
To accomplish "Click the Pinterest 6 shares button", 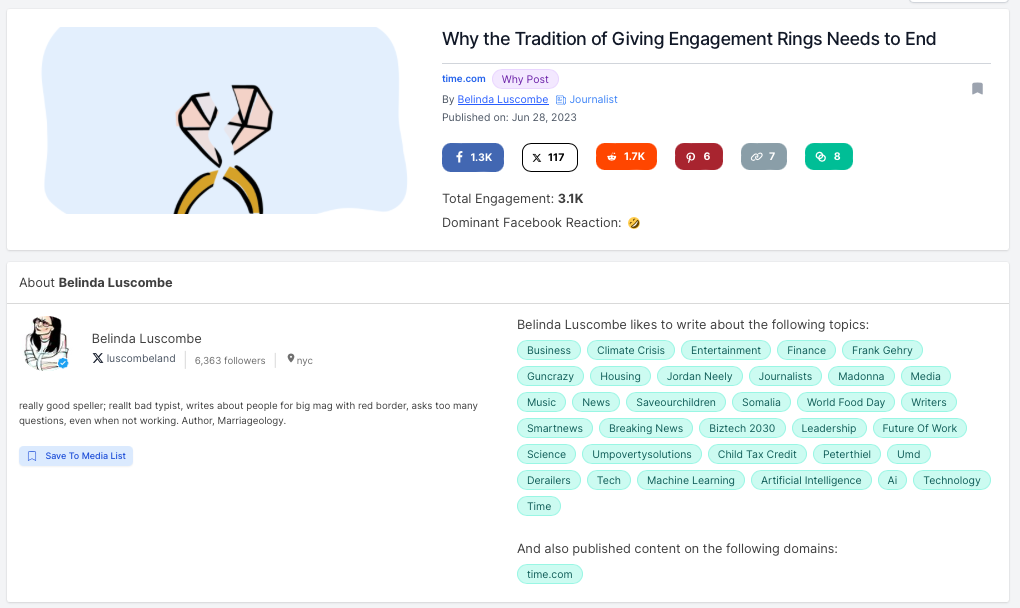I will tap(698, 157).
